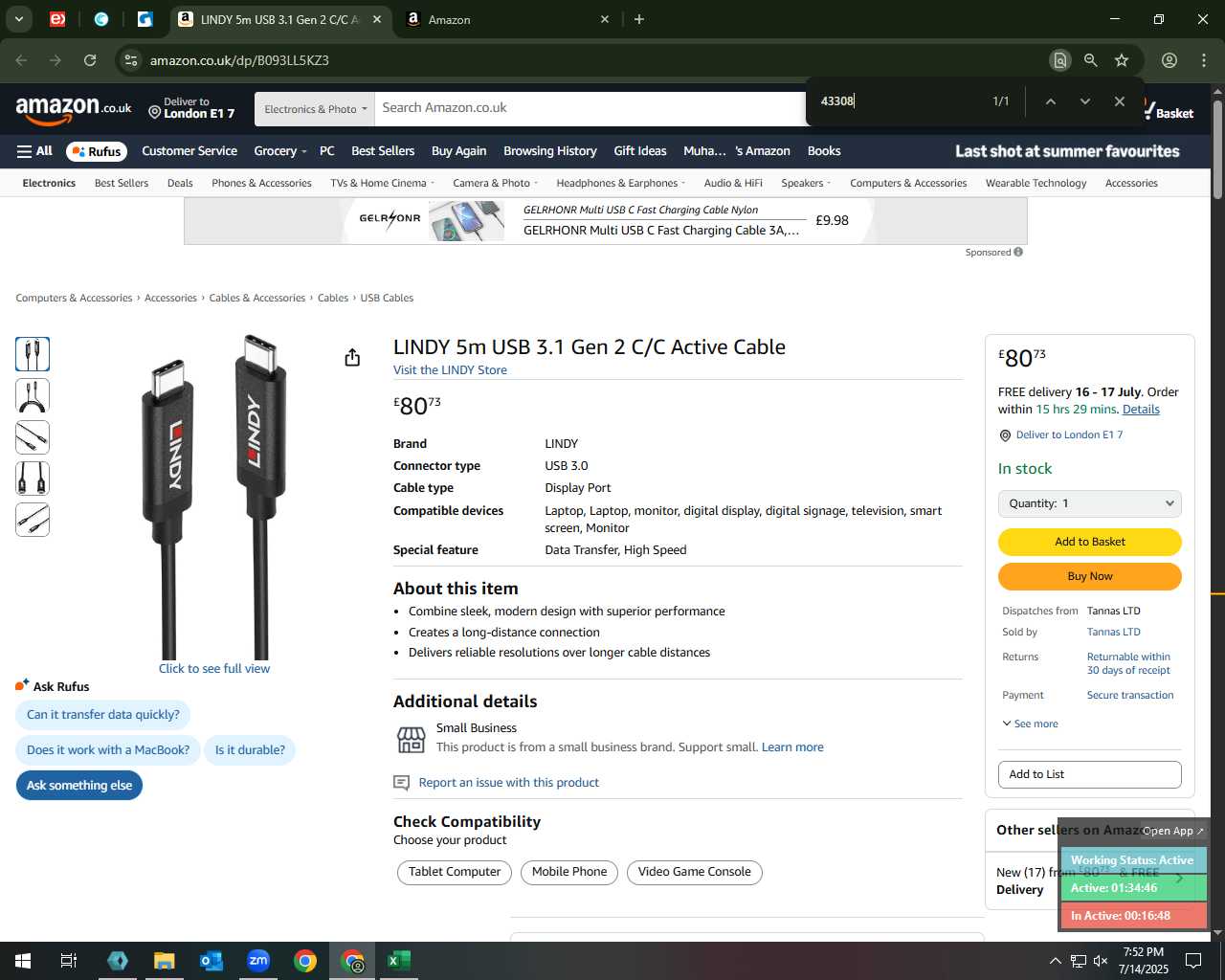
Task: Show hidden system tray icons
Action: [1055, 961]
